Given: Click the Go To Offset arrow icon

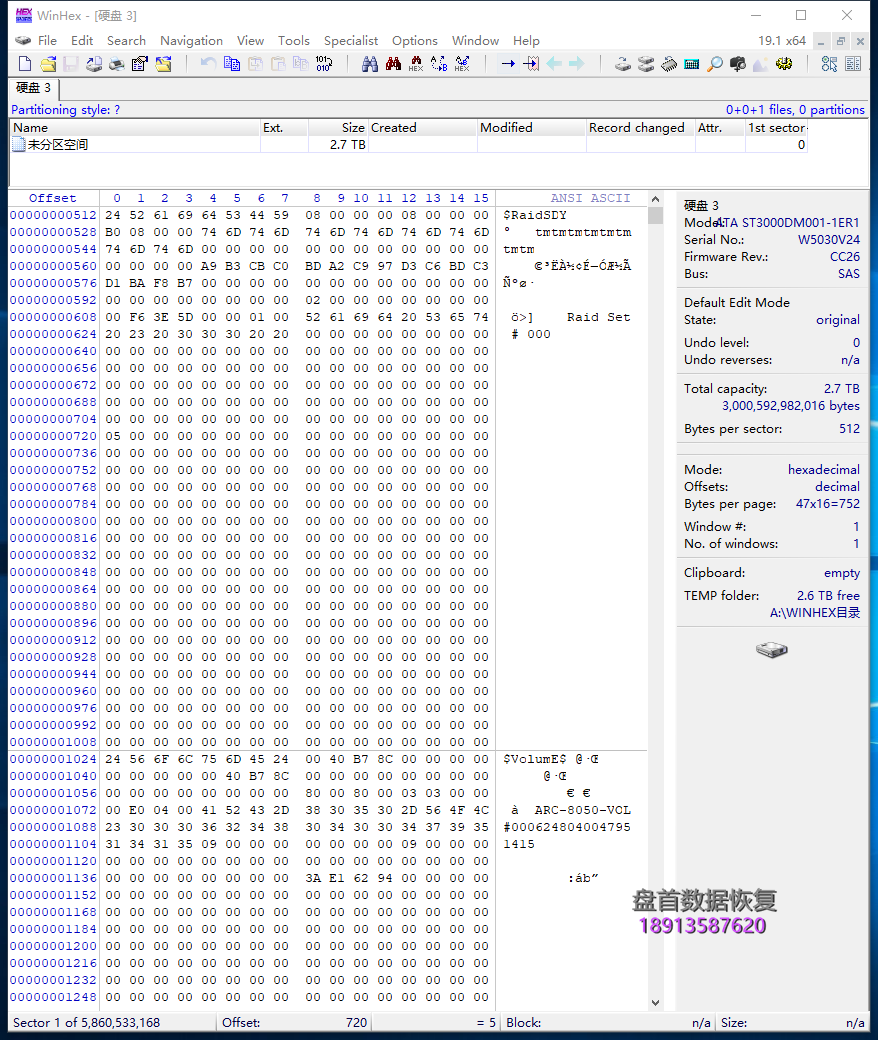Looking at the screenshot, I should [x=508, y=64].
